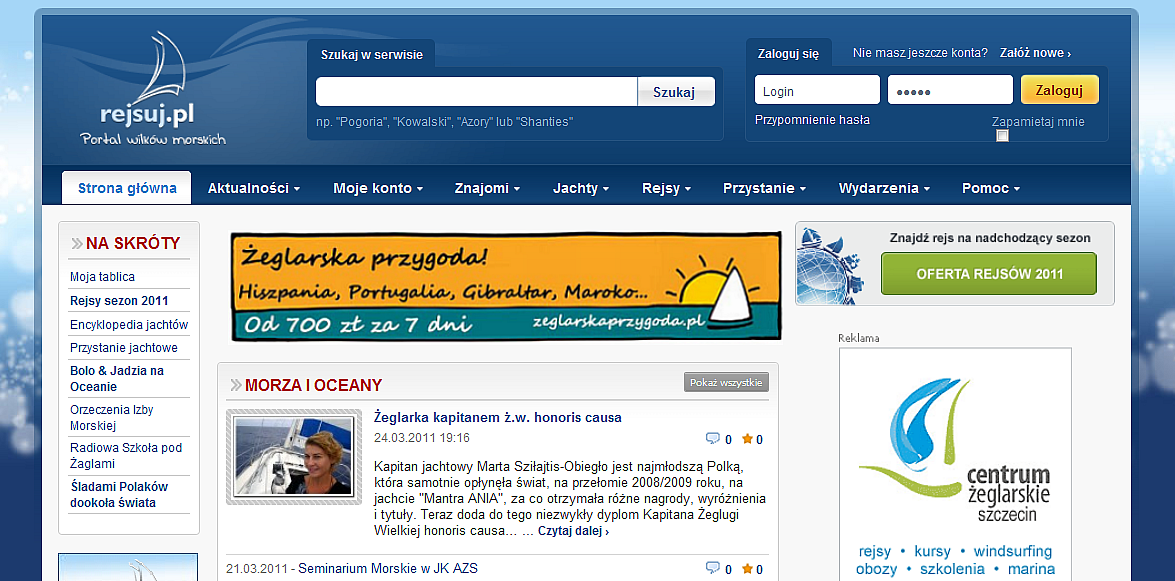Viewport: 1175px width, 581px height.
Task: Open the Jachty dropdown menu
Action: point(580,188)
